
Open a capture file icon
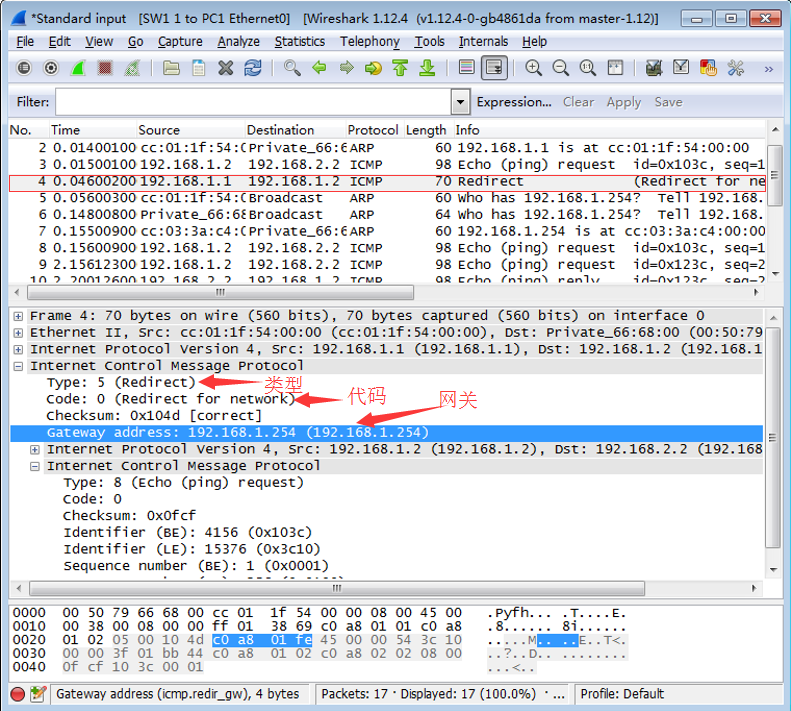click(171, 68)
